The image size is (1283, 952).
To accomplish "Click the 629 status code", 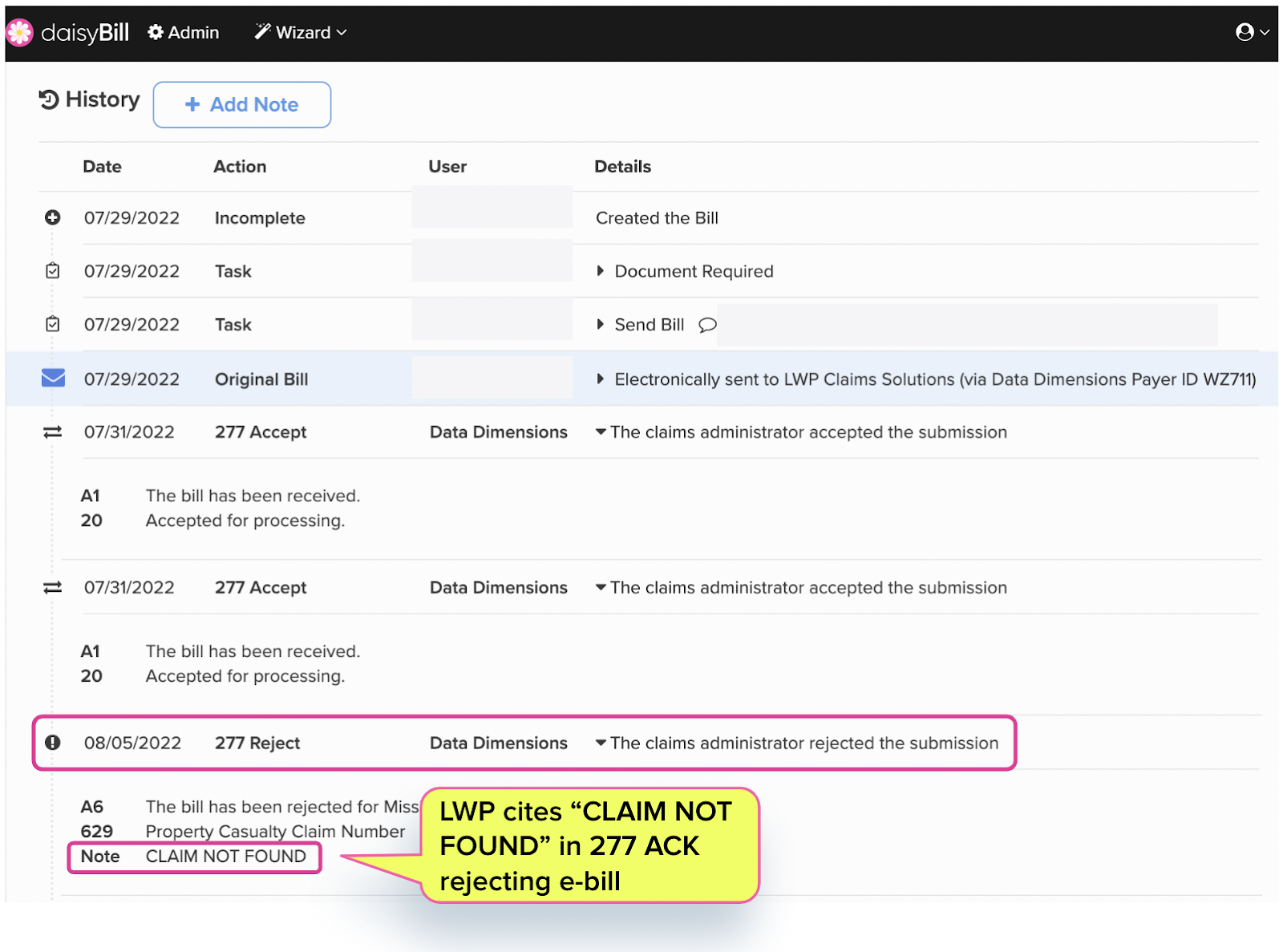I will tap(97, 832).
